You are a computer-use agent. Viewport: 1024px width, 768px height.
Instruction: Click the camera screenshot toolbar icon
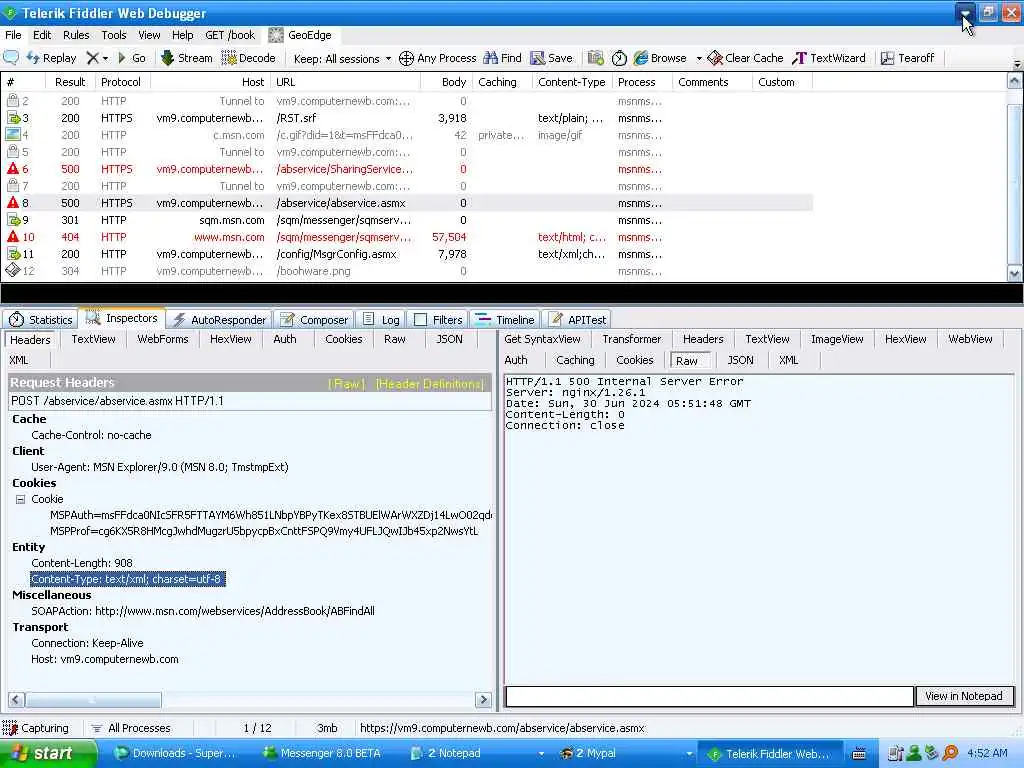tap(595, 58)
